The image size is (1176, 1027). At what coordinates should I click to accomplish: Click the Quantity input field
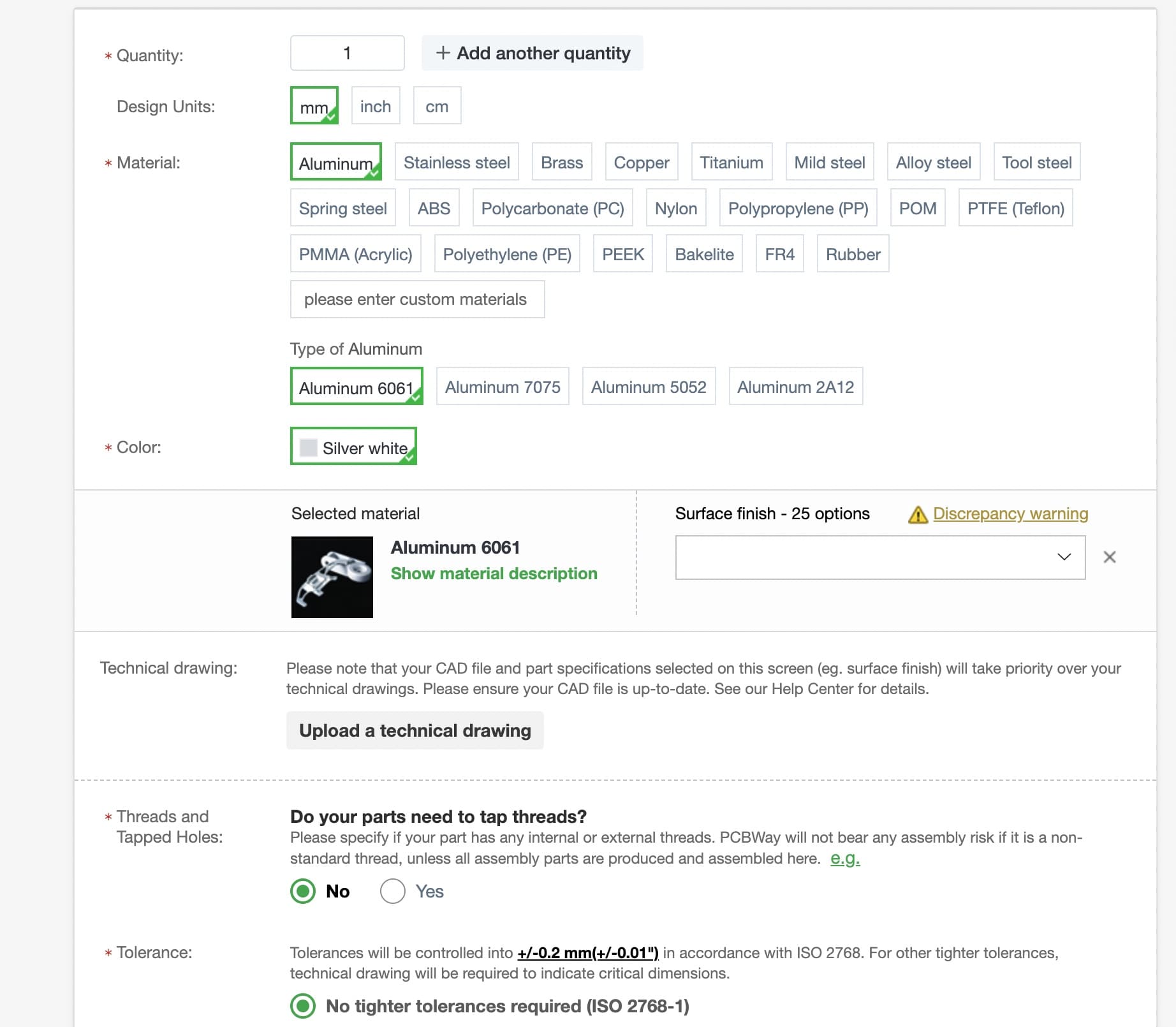pyautogui.click(x=348, y=53)
